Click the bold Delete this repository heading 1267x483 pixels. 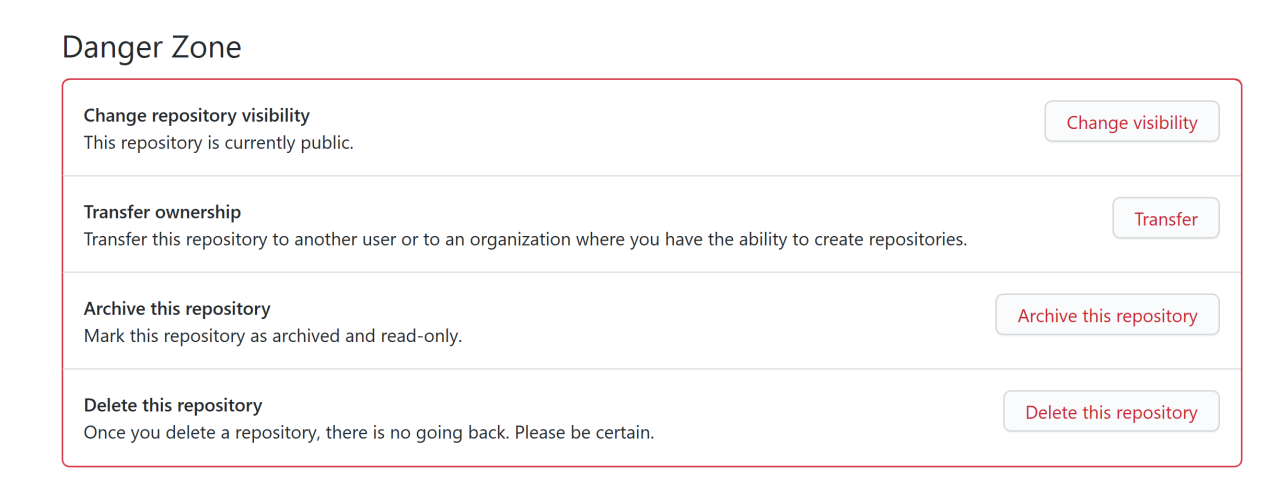click(x=172, y=405)
